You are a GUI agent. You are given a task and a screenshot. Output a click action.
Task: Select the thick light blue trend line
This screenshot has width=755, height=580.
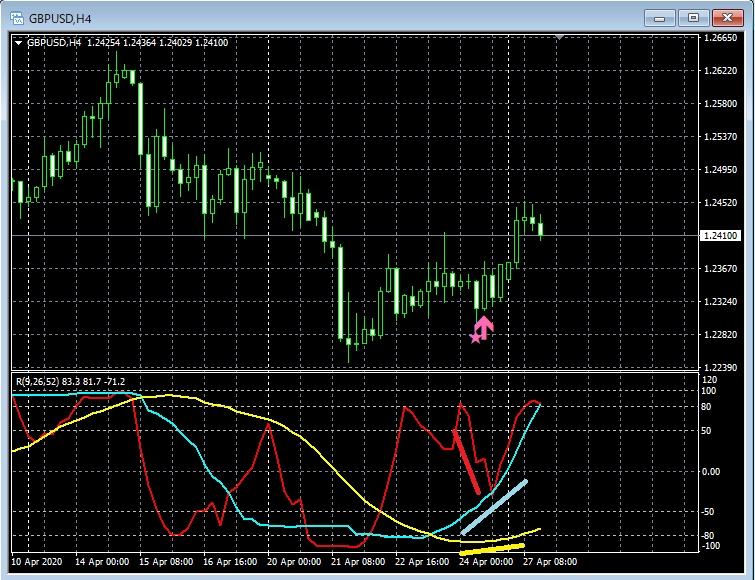coord(494,506)
